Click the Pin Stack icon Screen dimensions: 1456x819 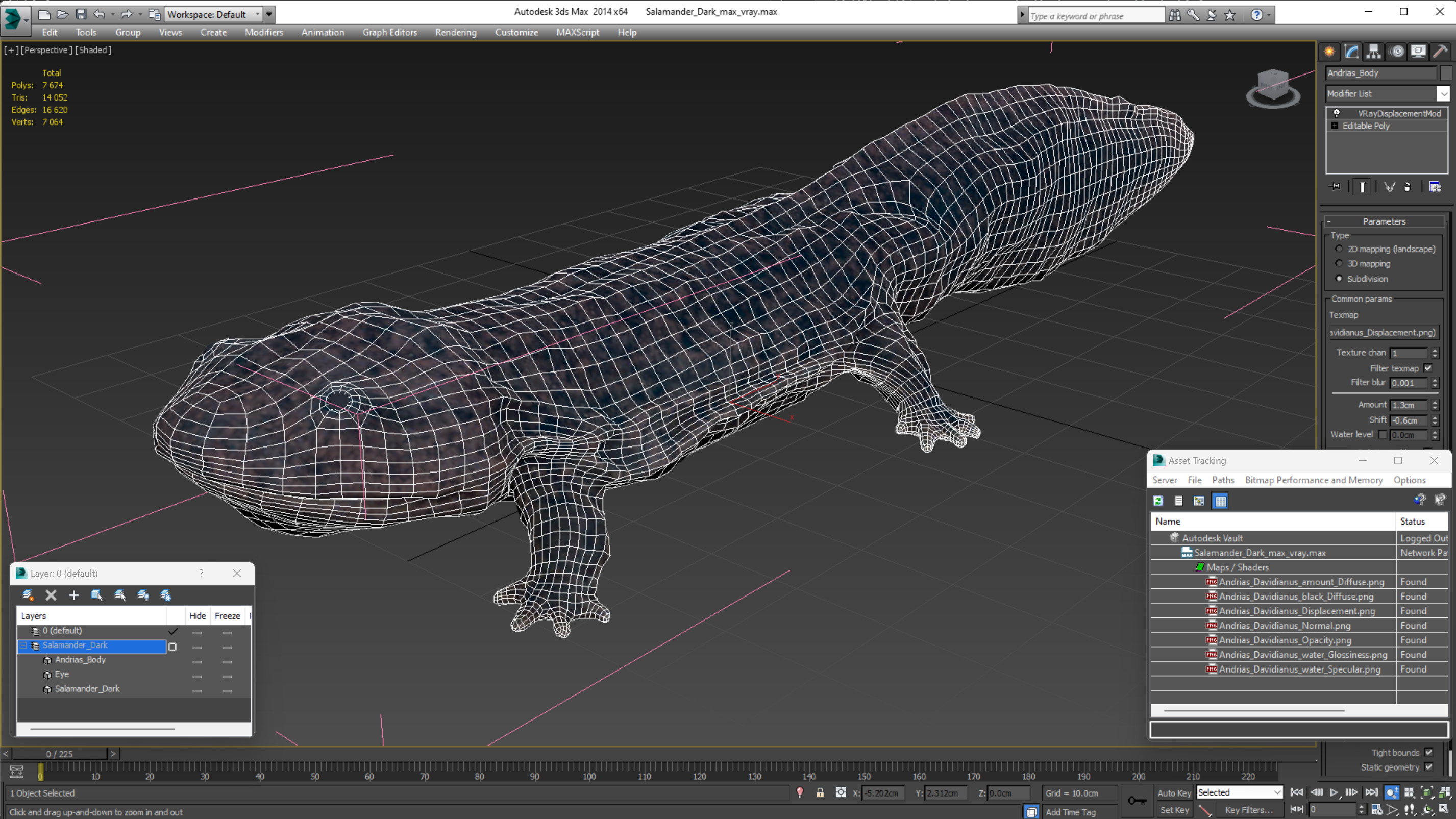pos(1335,187)
